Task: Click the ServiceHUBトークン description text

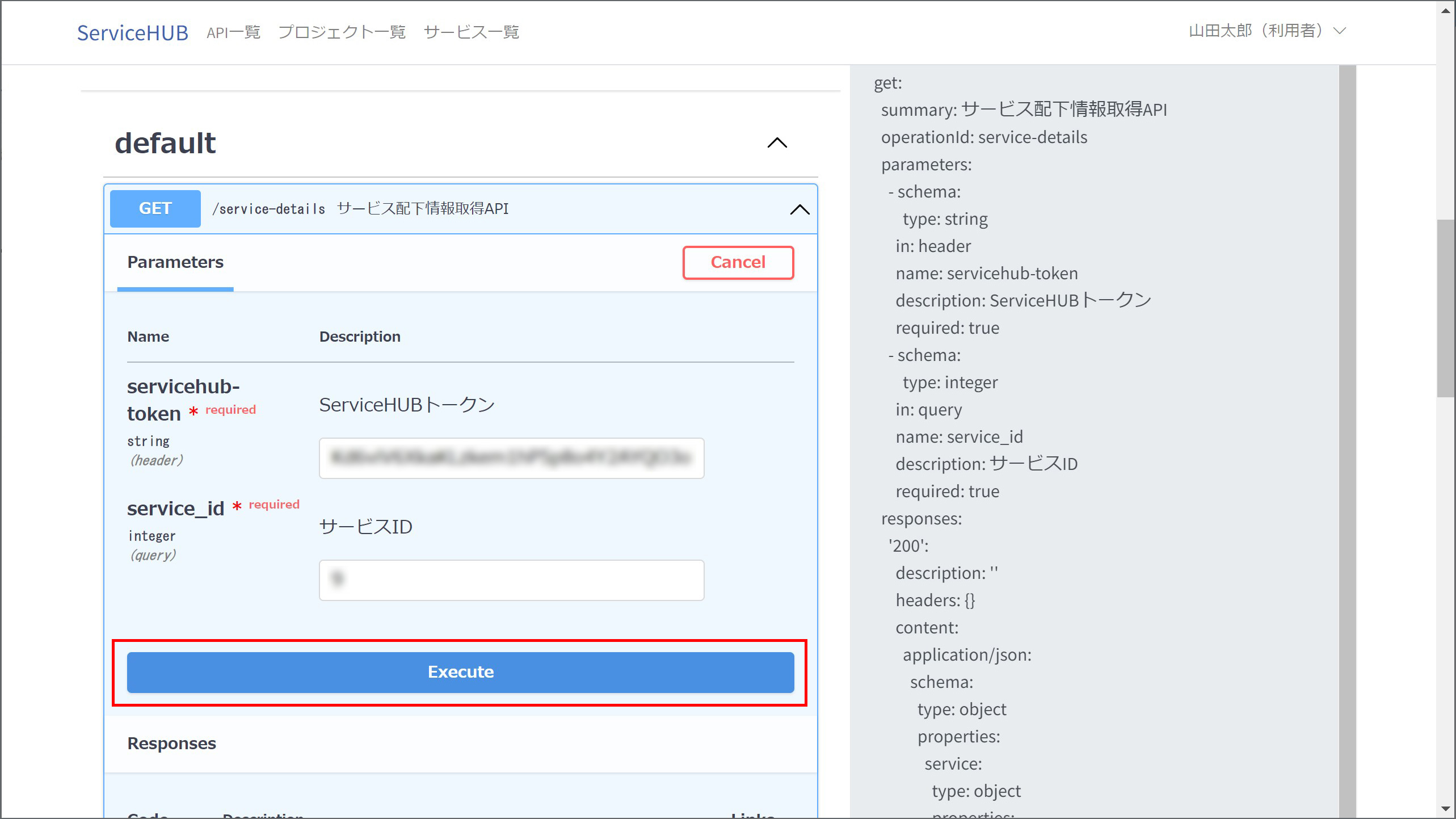Action: pyautogui.click(x=407, y=405)
